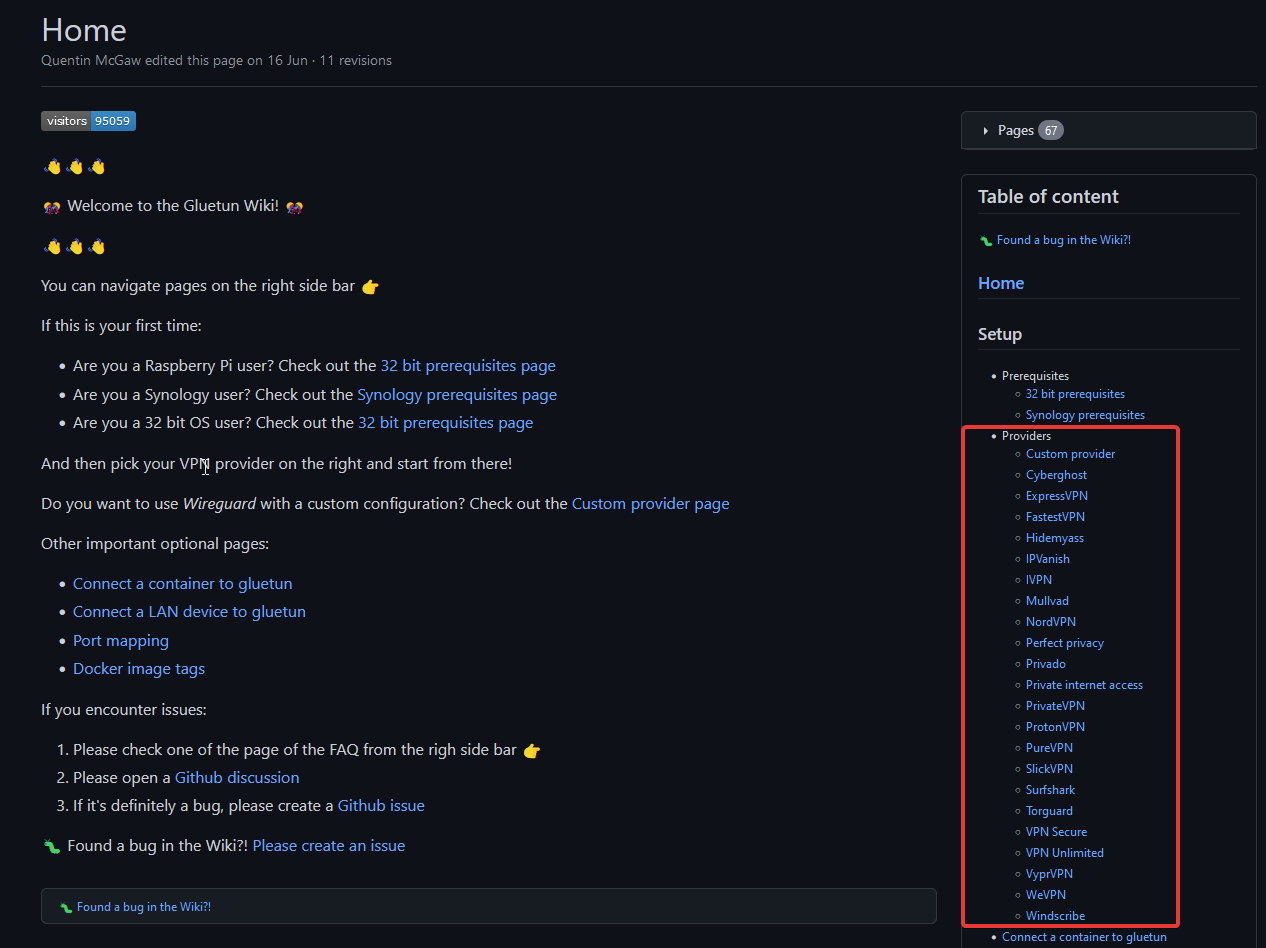Select Cyberghost in the Providers list
This screenshot has width=1266, height=948.
pos(1056,475)
